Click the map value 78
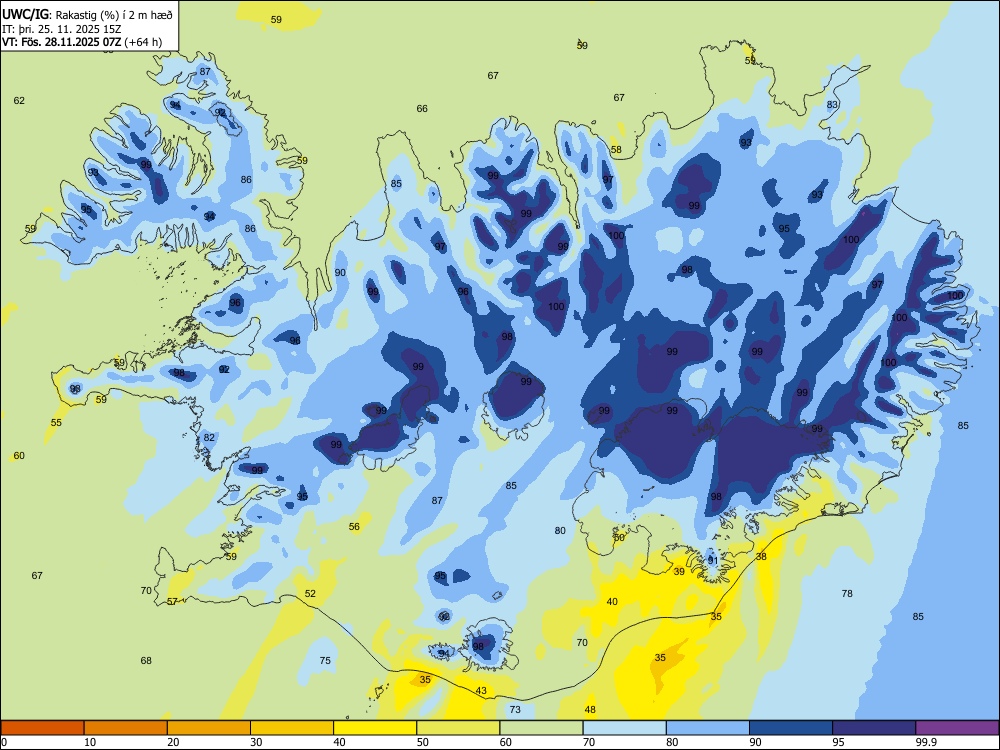Image resolution: width=1000 pixels, height=750 pixels. [x=847, y=593]
